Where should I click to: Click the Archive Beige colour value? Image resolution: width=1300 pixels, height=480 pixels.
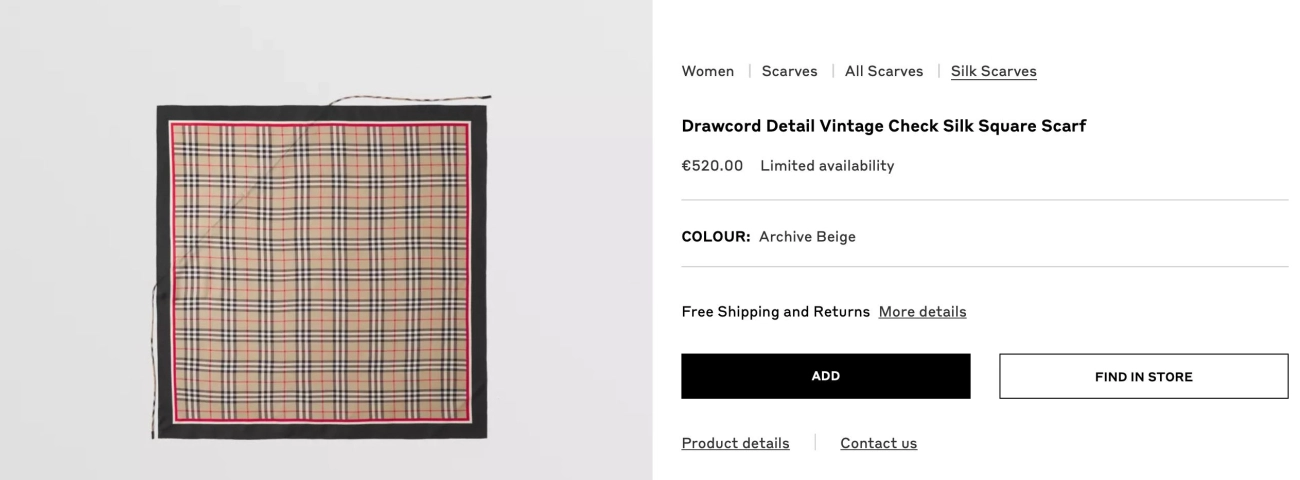tap(807, 237)
